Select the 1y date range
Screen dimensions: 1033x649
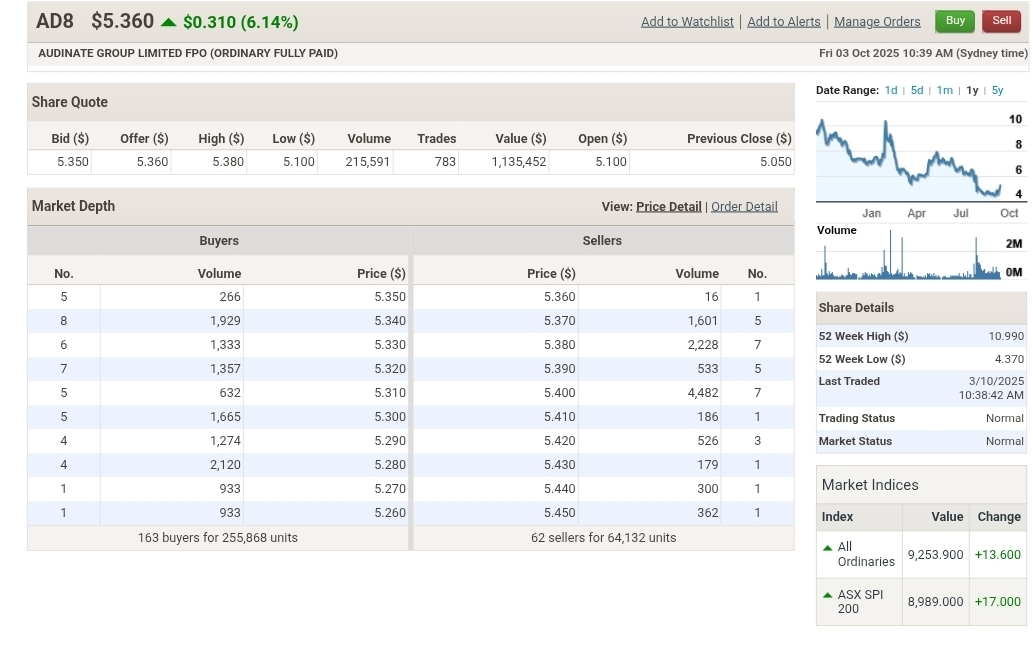(x=972, y=91)
